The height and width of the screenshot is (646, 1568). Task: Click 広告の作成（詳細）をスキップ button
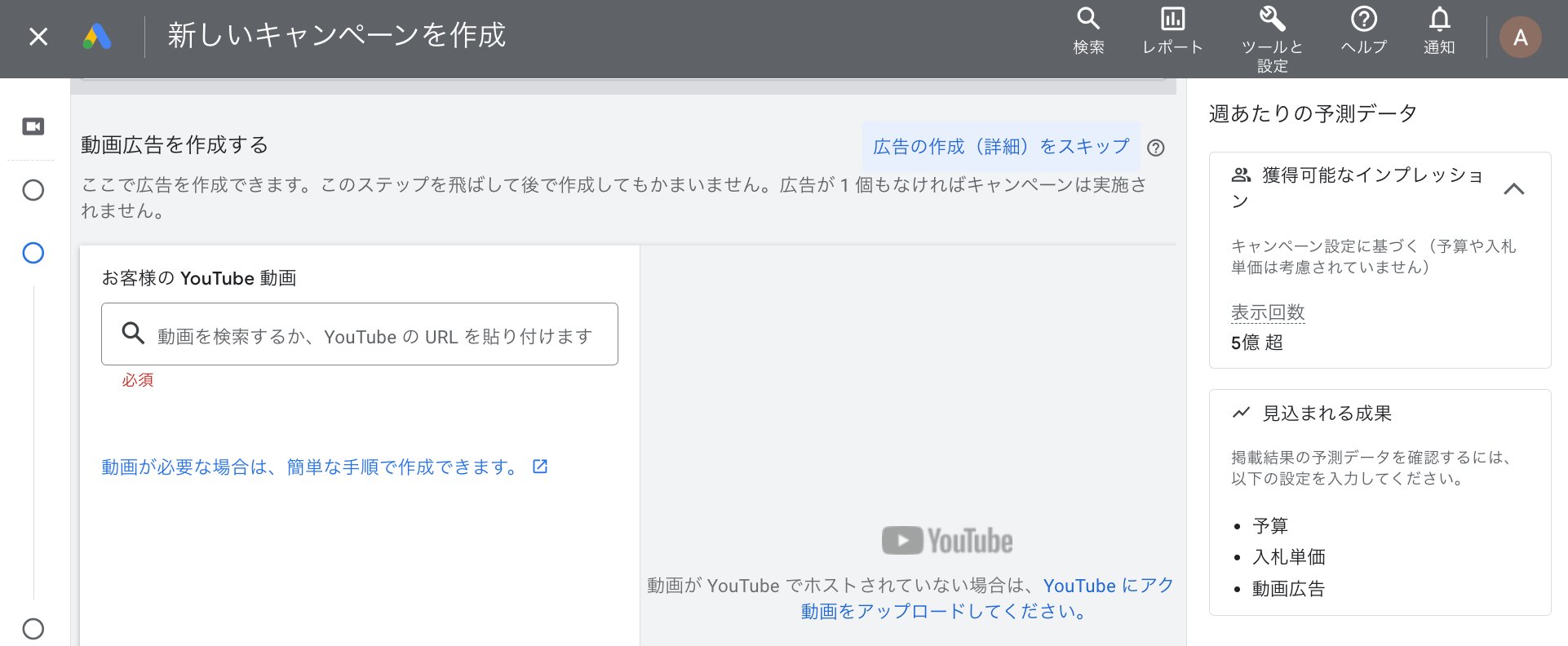point(1001,146)
